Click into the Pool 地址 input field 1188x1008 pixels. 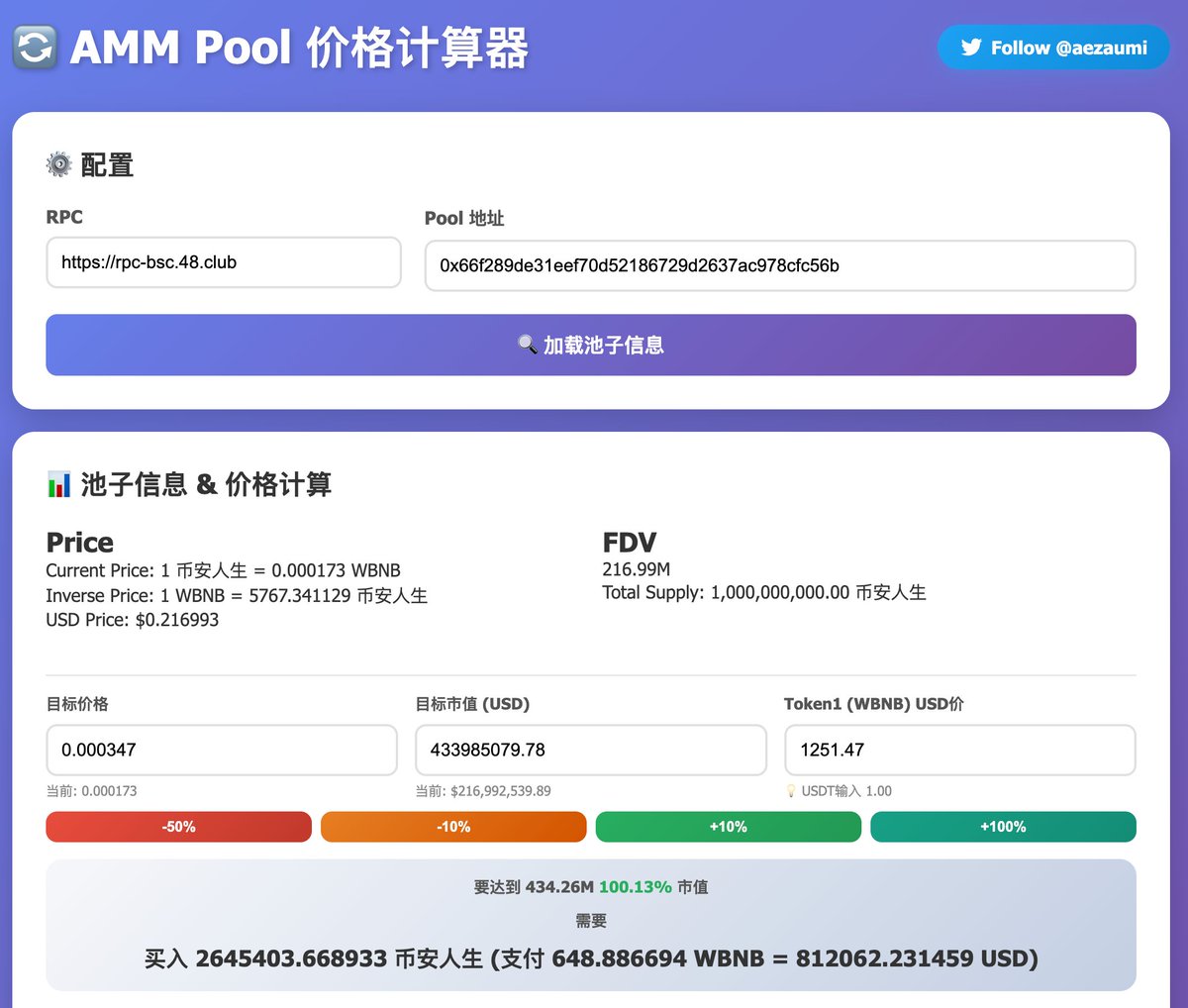point(779,265)
